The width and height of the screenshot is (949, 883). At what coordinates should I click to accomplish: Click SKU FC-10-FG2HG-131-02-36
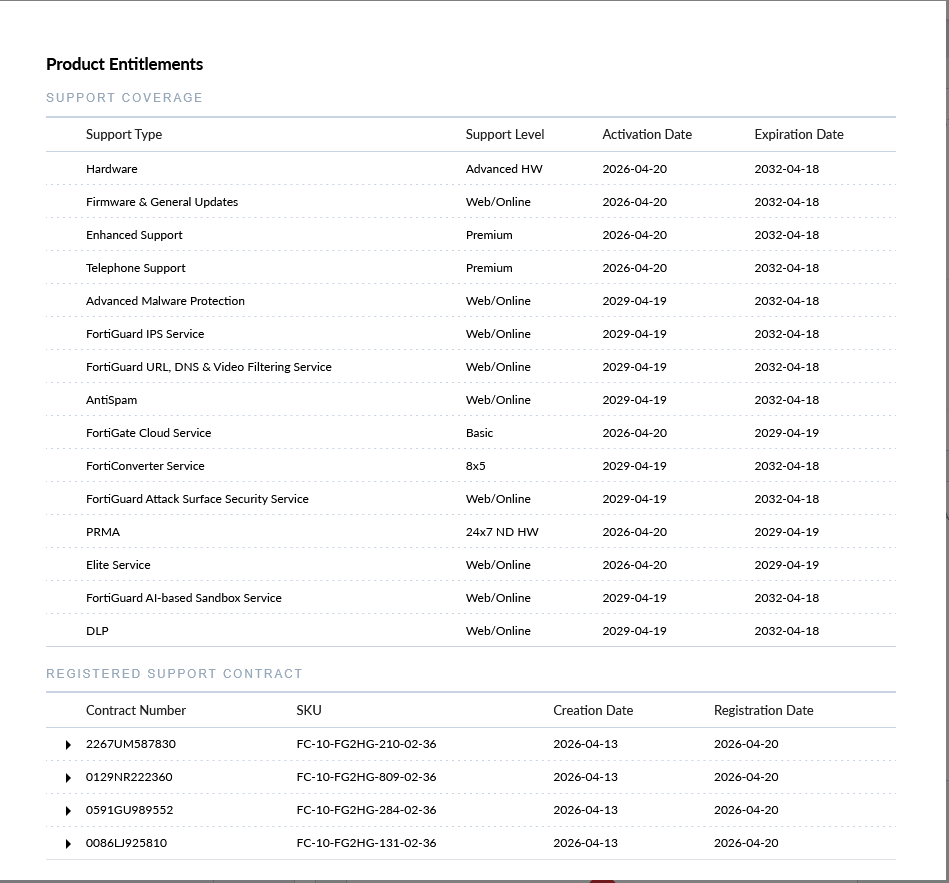(x=366, y=843)
